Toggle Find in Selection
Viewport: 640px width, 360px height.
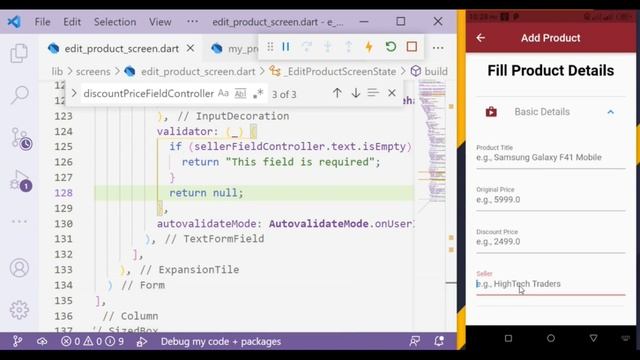click(x=373, y=93)
